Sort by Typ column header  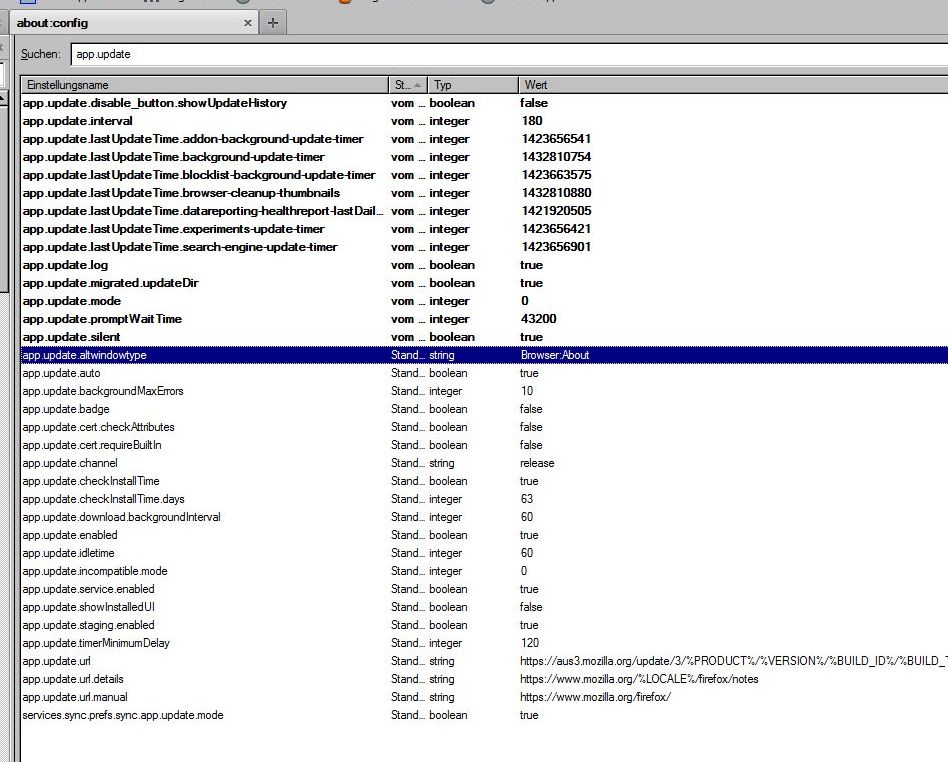[x=472, y=85]
